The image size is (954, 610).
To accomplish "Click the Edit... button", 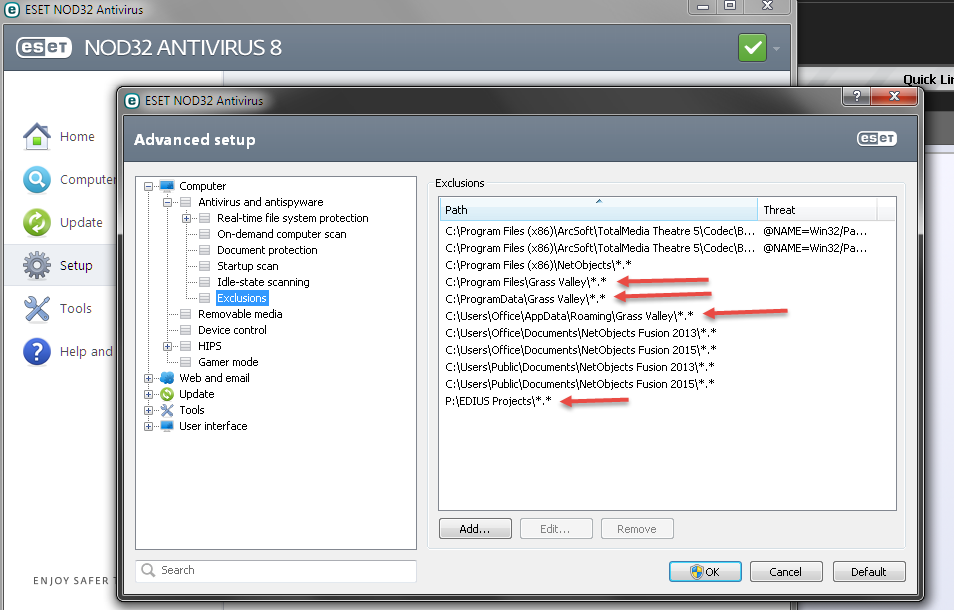I will (556, 529).
